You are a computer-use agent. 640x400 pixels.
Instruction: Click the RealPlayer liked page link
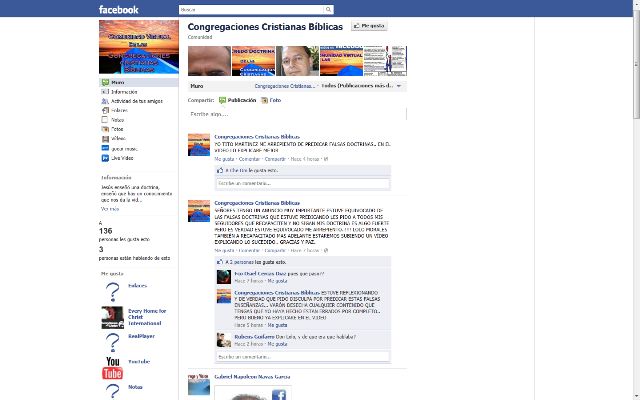(x=142, y=338)
